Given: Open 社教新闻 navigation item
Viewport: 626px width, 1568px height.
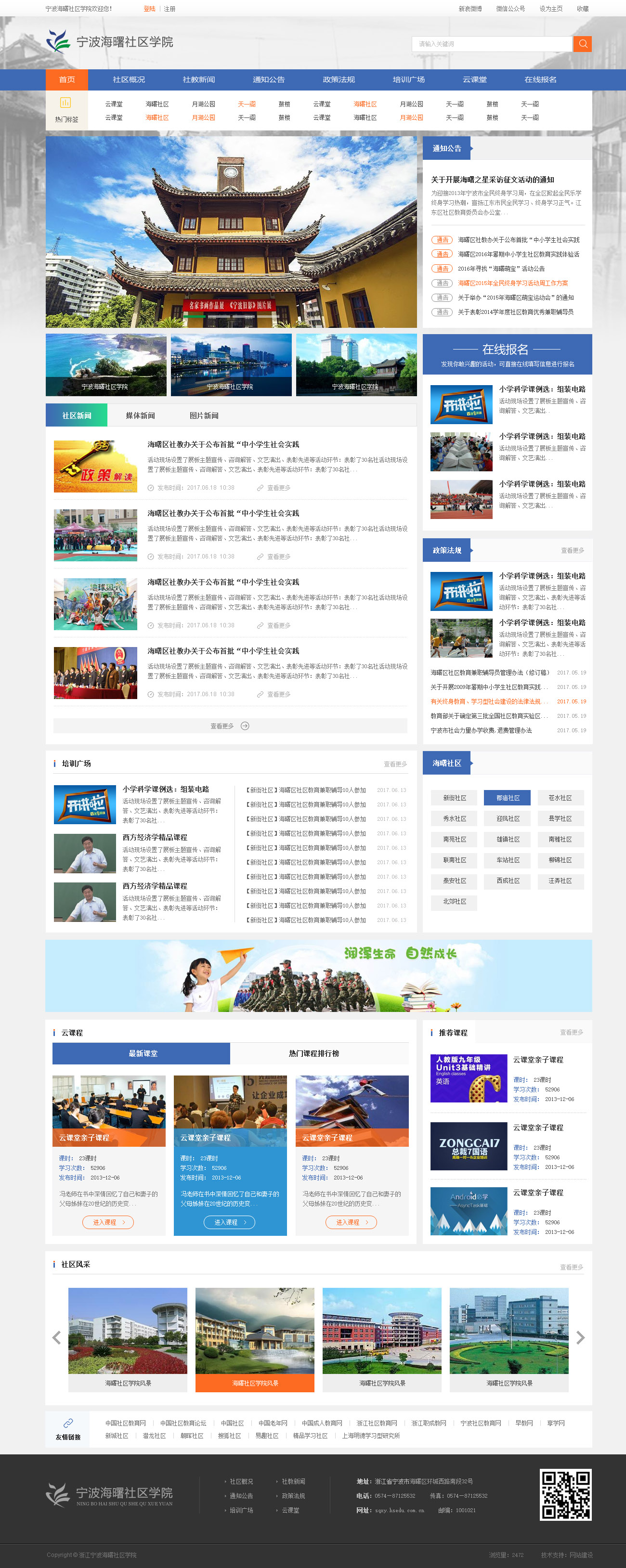Looking at the screenshot, I should click(198, 80).
